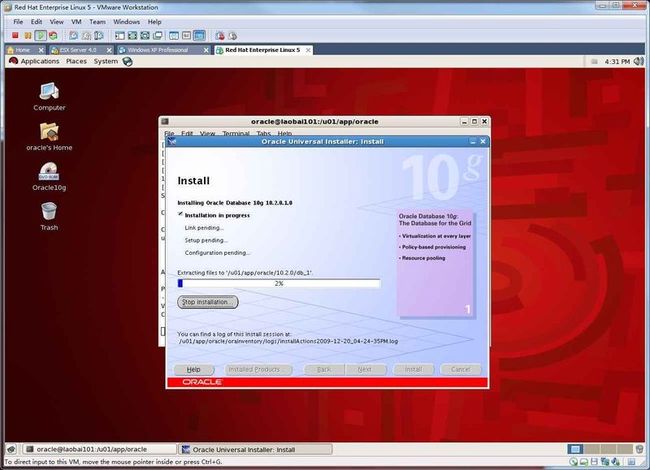
Task: Click the last icon on VMware toolbar
Action: pos(233,36)
